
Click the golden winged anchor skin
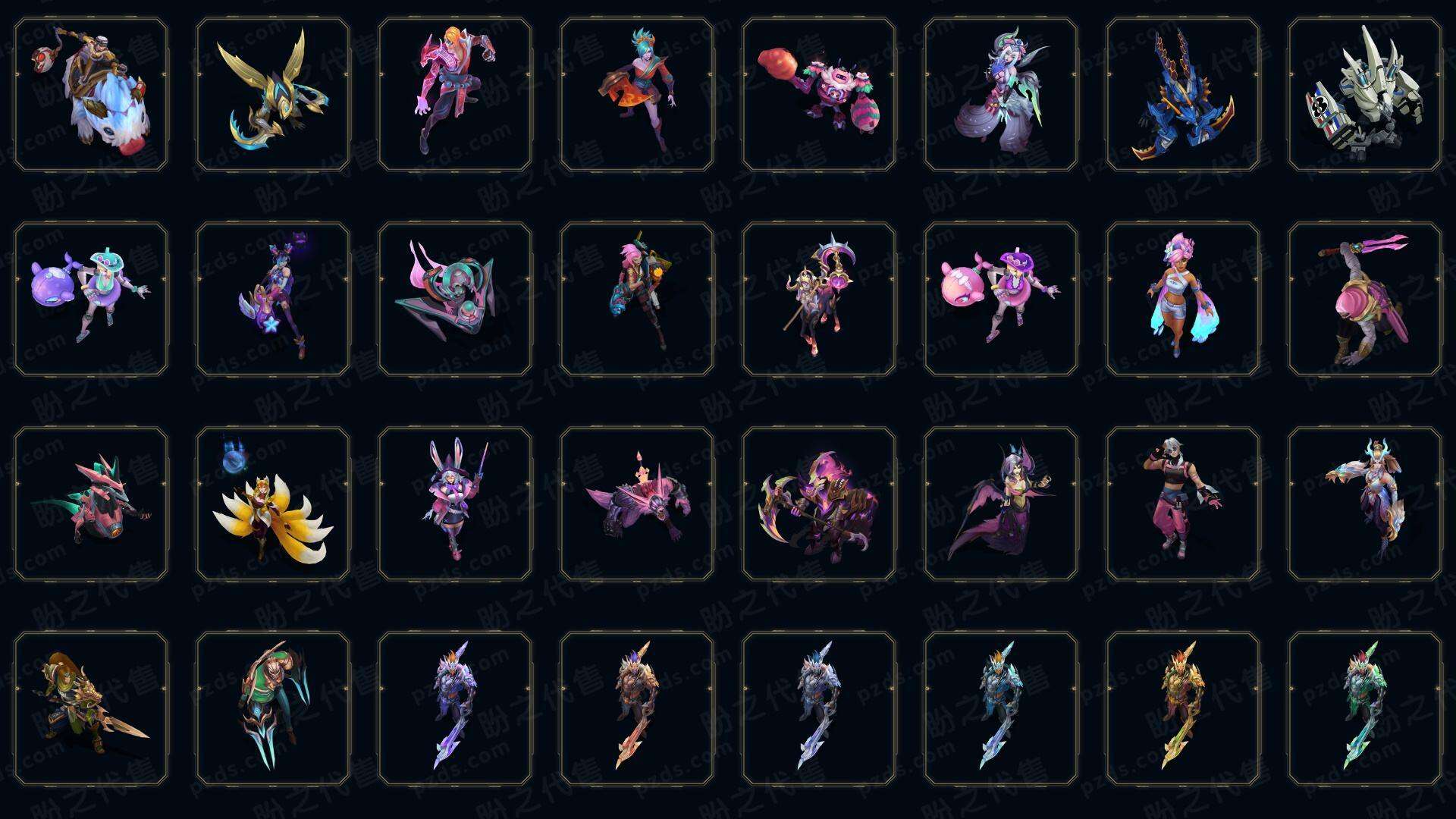pyautogui.click(x=273, y=95)
